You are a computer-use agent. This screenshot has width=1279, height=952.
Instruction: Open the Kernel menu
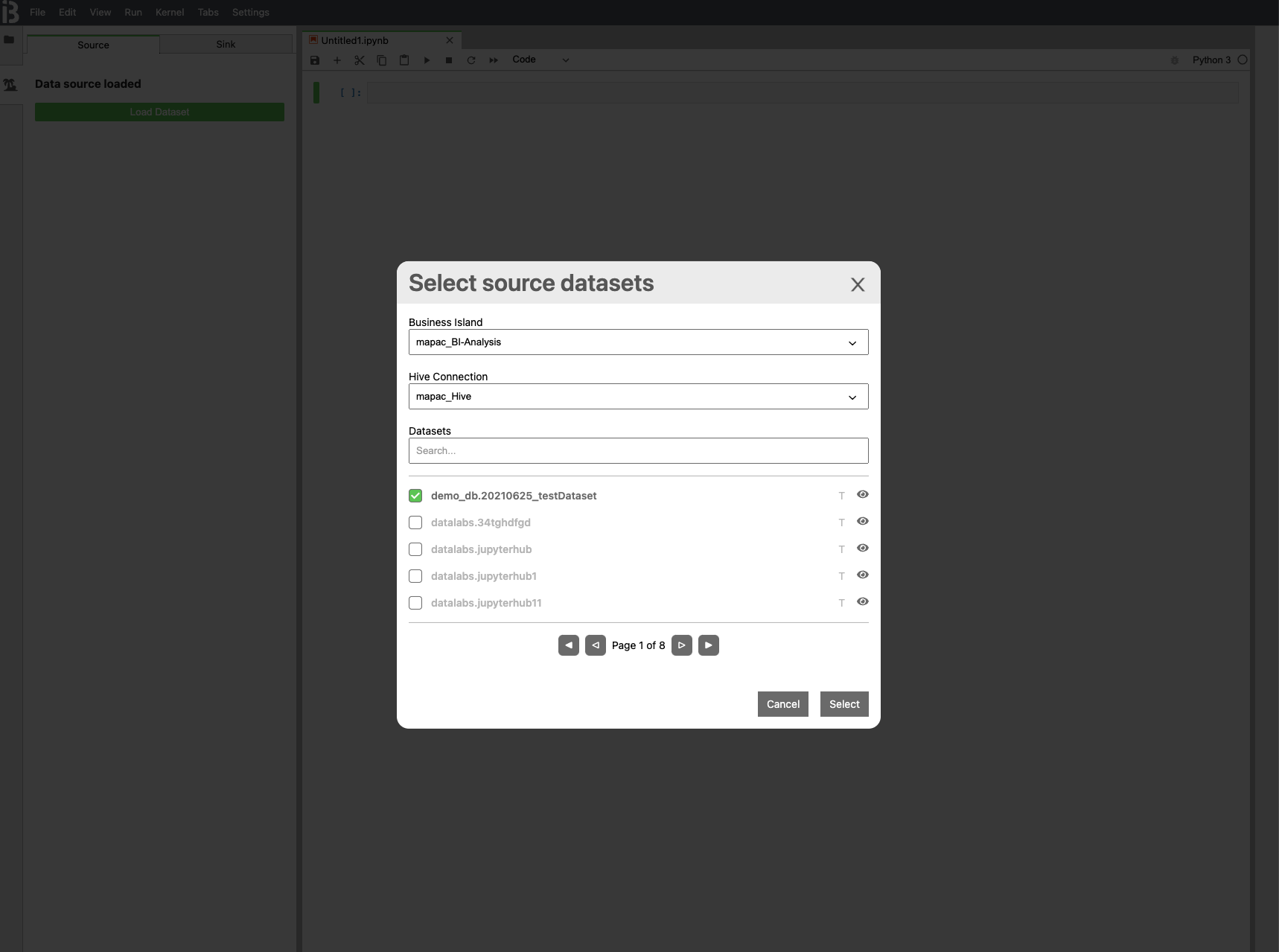(x=170, y=12)
